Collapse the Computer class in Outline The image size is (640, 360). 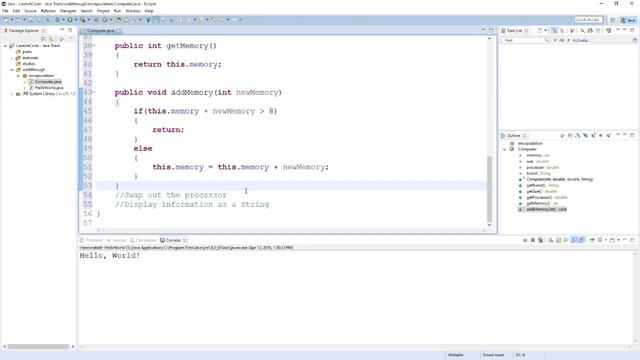tap(504, 149)
